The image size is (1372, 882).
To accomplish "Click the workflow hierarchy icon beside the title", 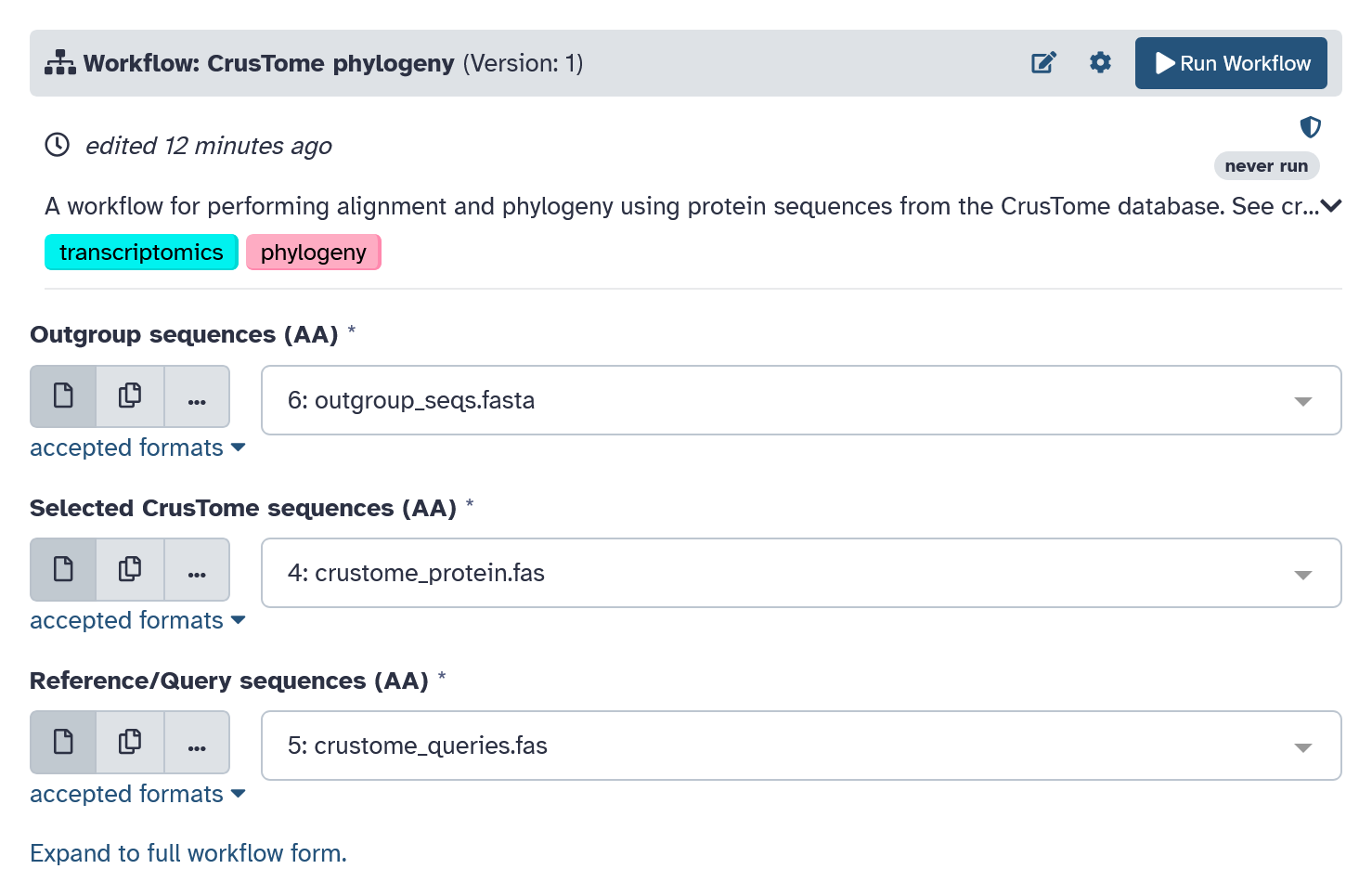I will point(58,62).
